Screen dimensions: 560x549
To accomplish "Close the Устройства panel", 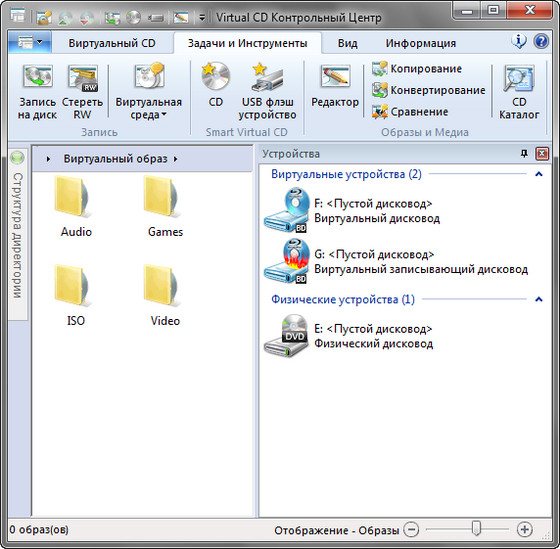I will pyautogui.click(x=542, y=154).
